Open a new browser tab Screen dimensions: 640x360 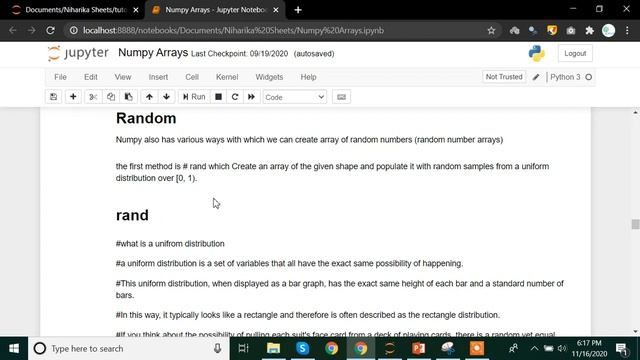click(298, 10)
